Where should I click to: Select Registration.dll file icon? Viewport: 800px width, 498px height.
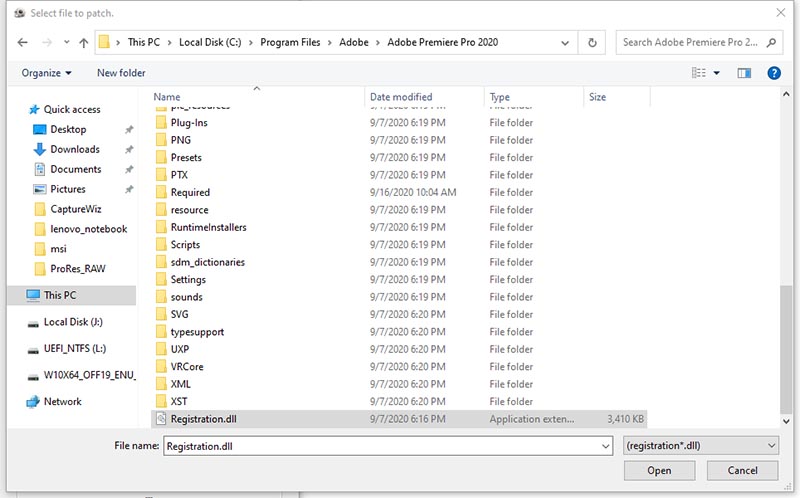click(161, 419)
